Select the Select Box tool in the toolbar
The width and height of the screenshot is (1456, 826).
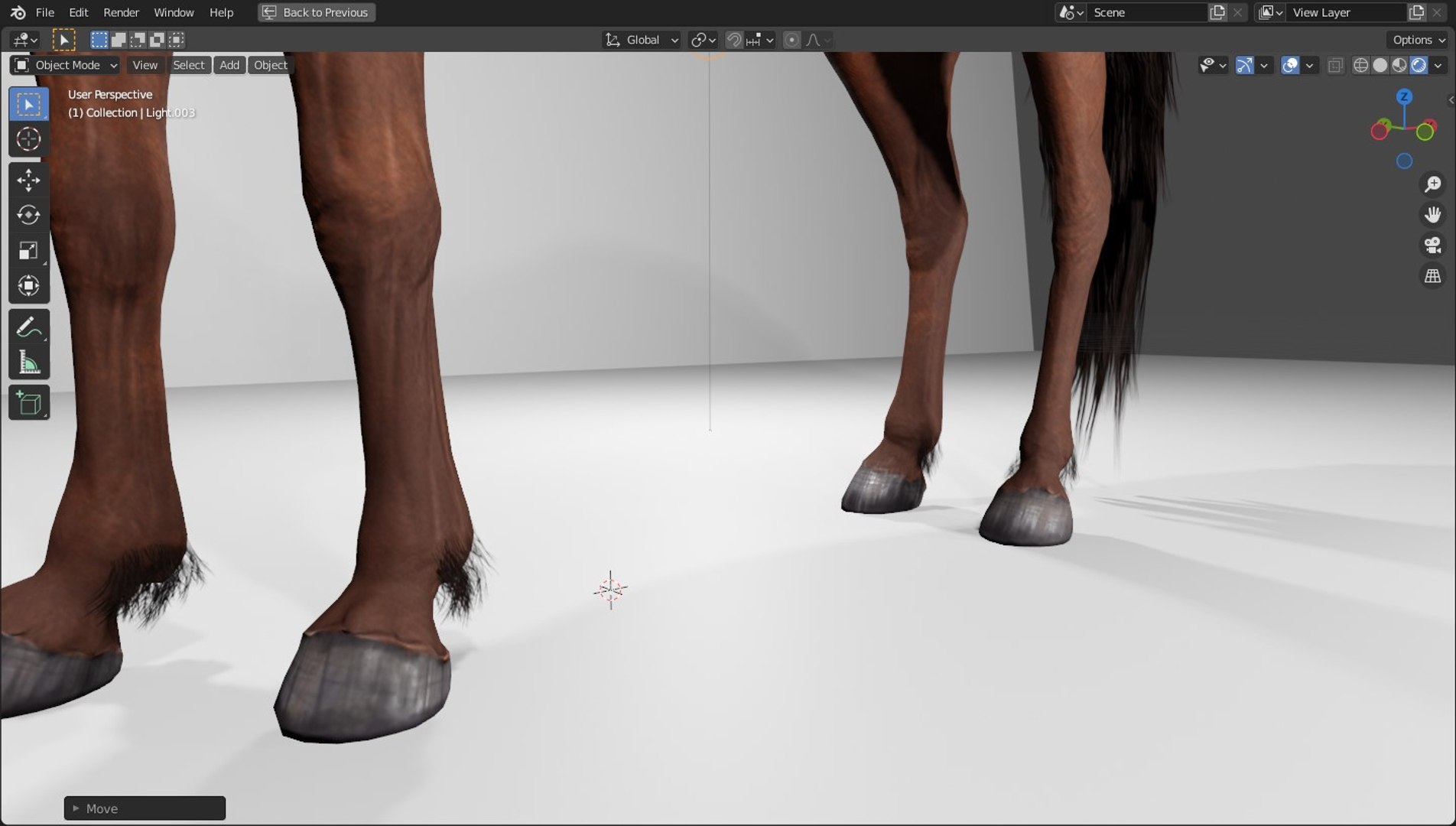tap(29, 104)
